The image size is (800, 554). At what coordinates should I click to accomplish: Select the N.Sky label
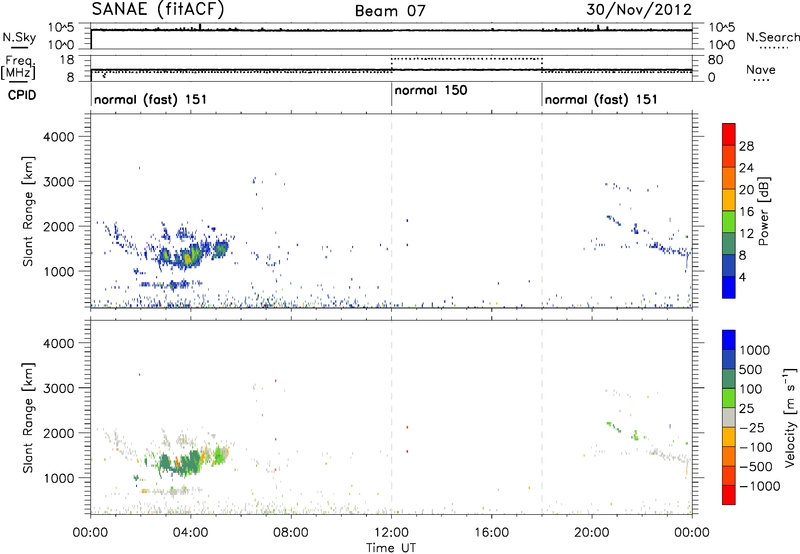[19, 37]
